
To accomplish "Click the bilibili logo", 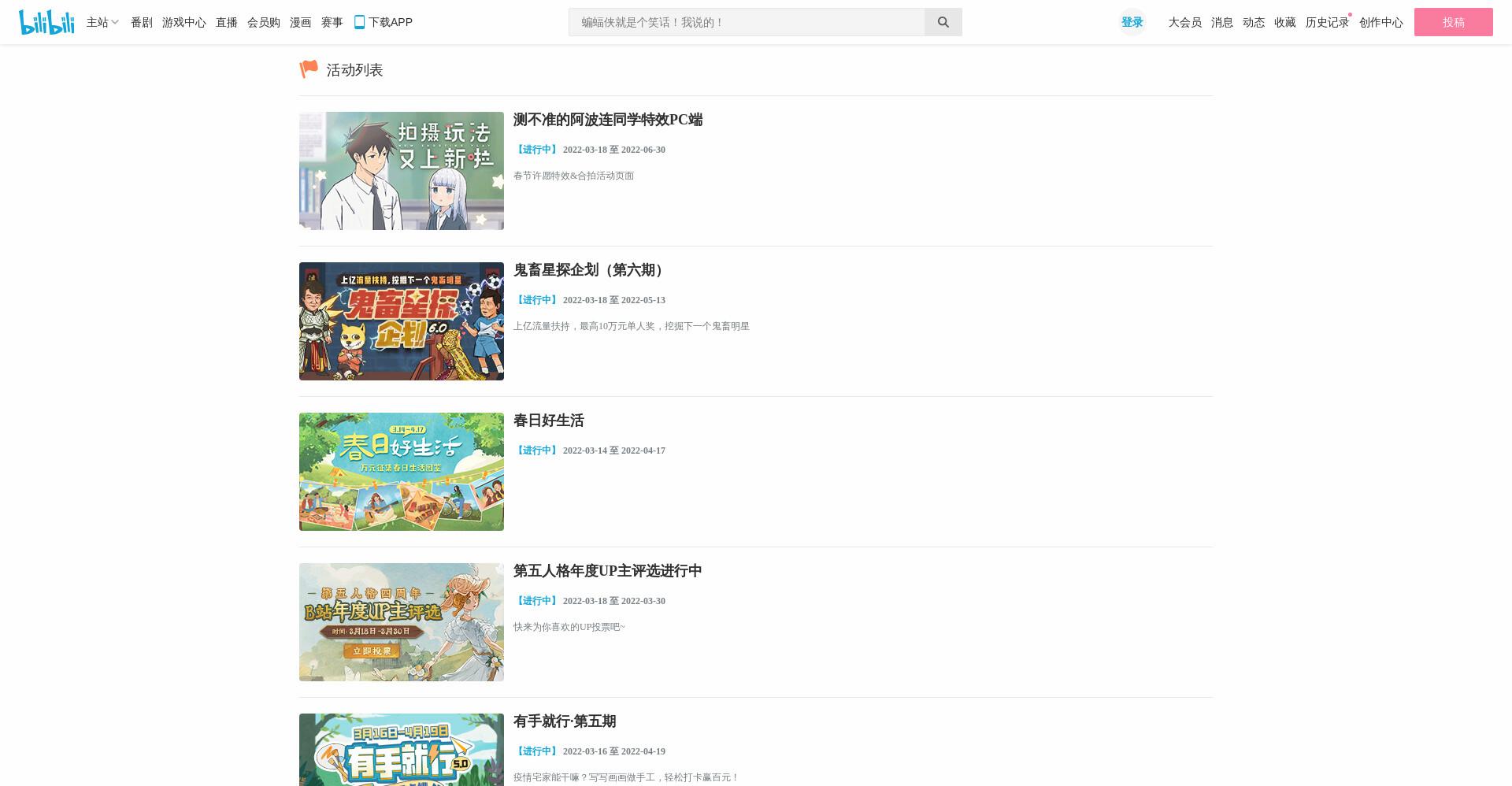I will (46, 22).
